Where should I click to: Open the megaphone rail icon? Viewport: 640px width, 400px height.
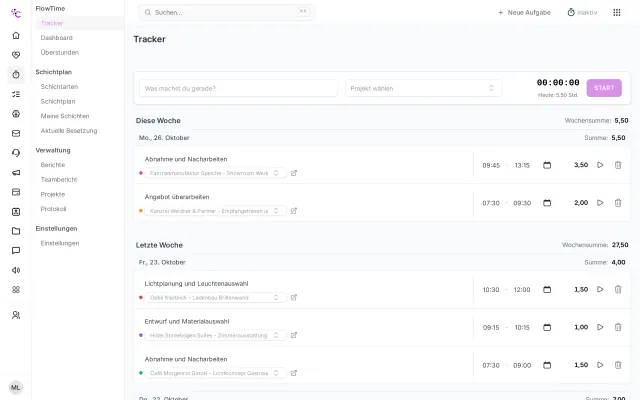(x=16, y=173)
